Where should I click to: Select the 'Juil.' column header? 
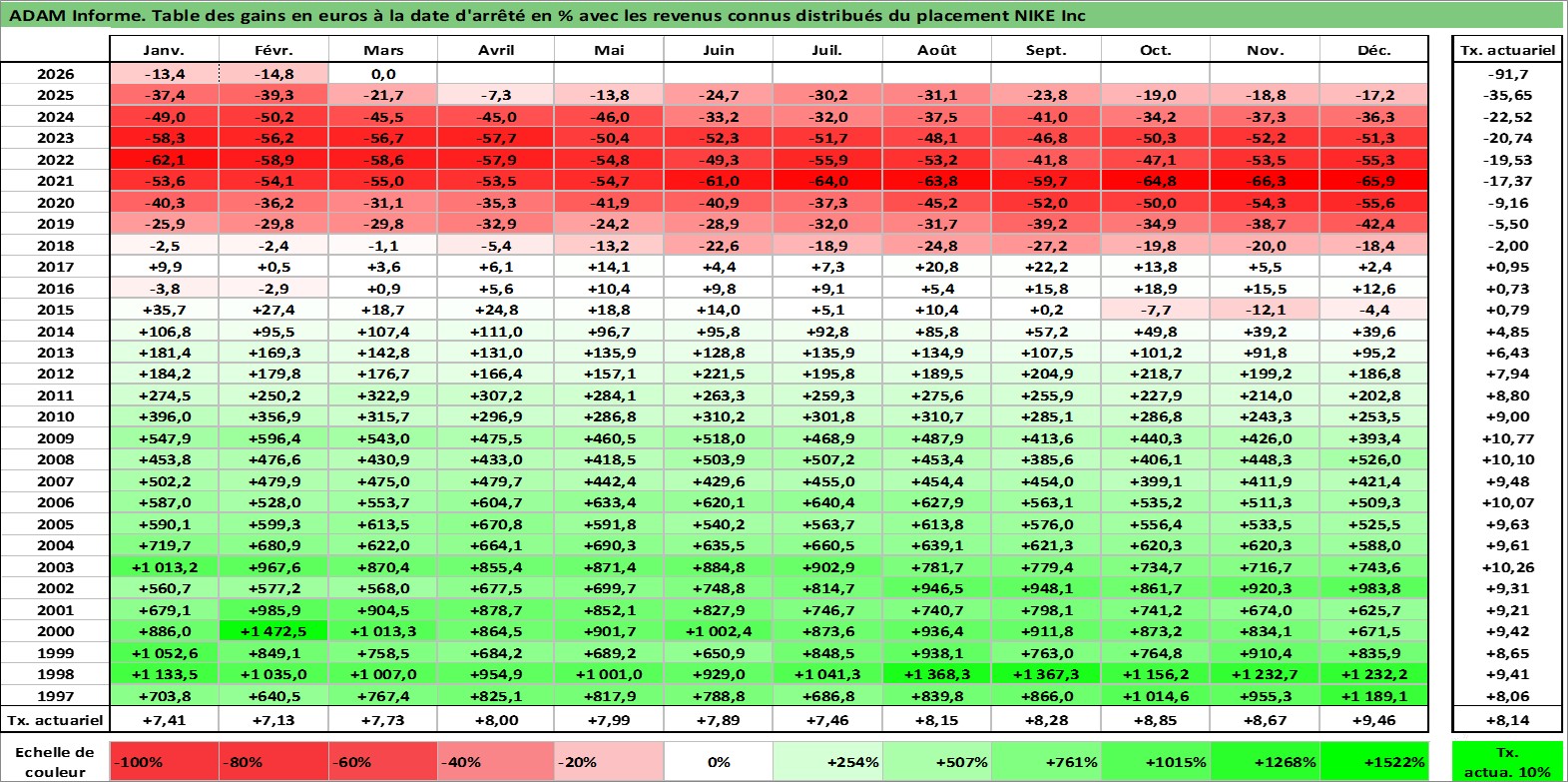coord(827,50)
